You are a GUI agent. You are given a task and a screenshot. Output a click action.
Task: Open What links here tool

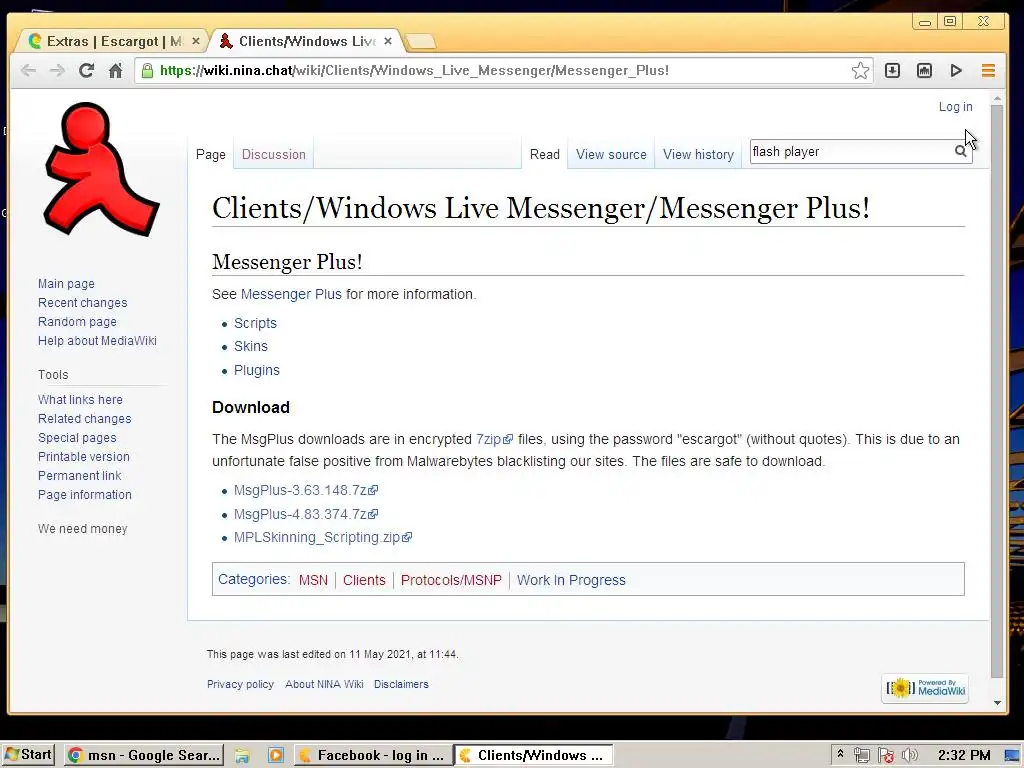click(x=80, y=399)
